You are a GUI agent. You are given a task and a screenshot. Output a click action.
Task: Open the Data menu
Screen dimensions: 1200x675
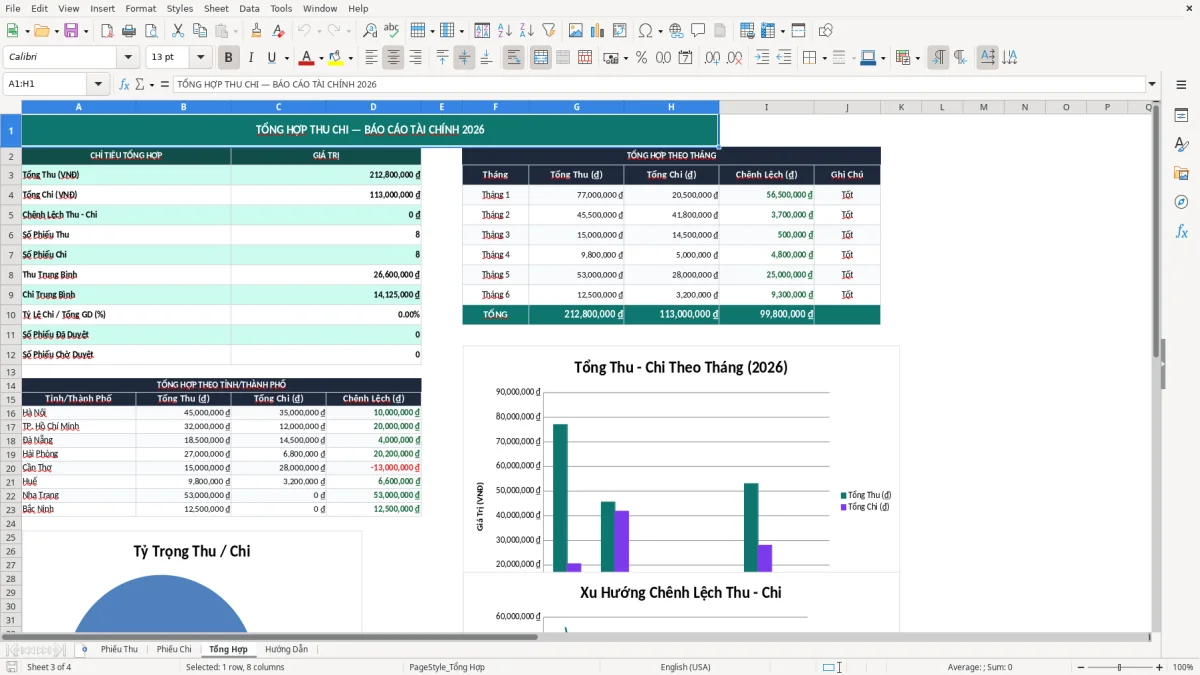pos(249,8)
